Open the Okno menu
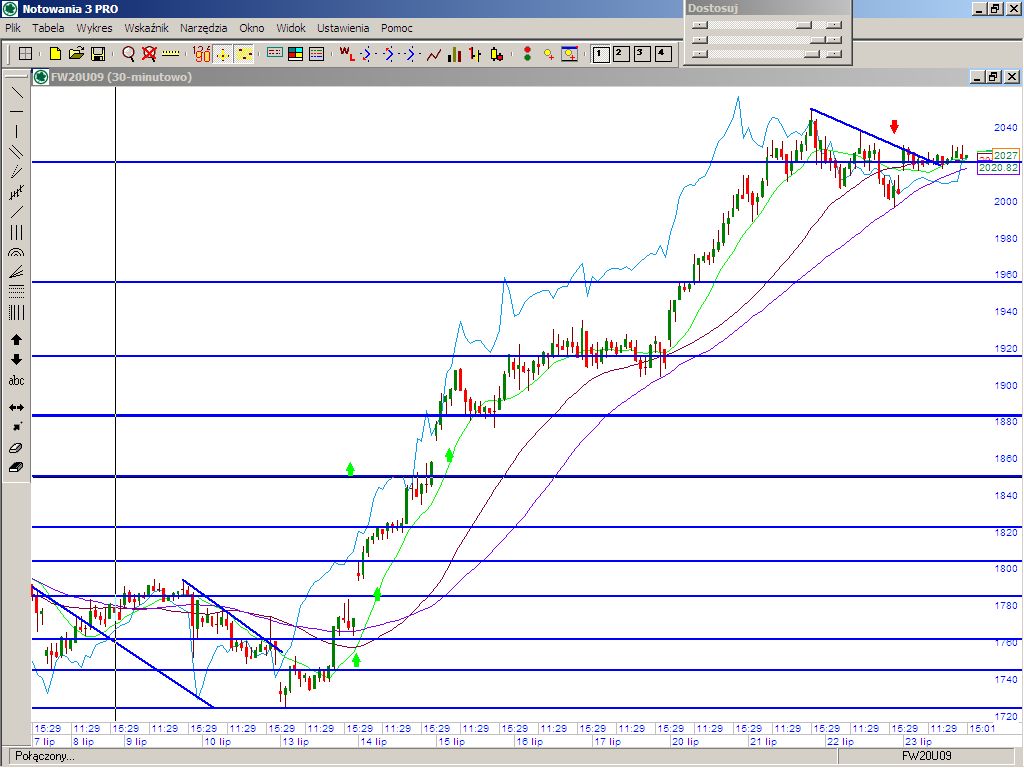This screenshot has height=768, width=1024. [x=252, y=28]
